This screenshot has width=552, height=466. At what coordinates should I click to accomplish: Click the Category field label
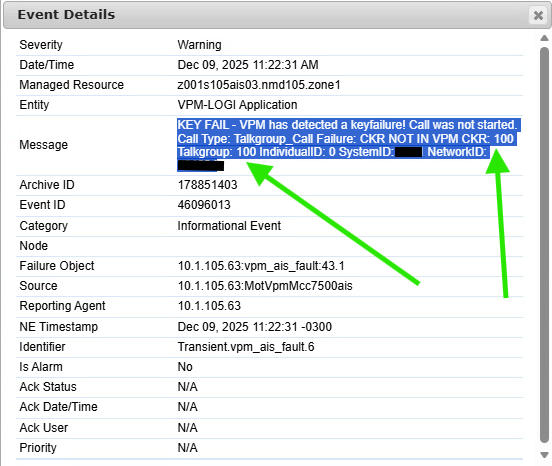[43, 226]
